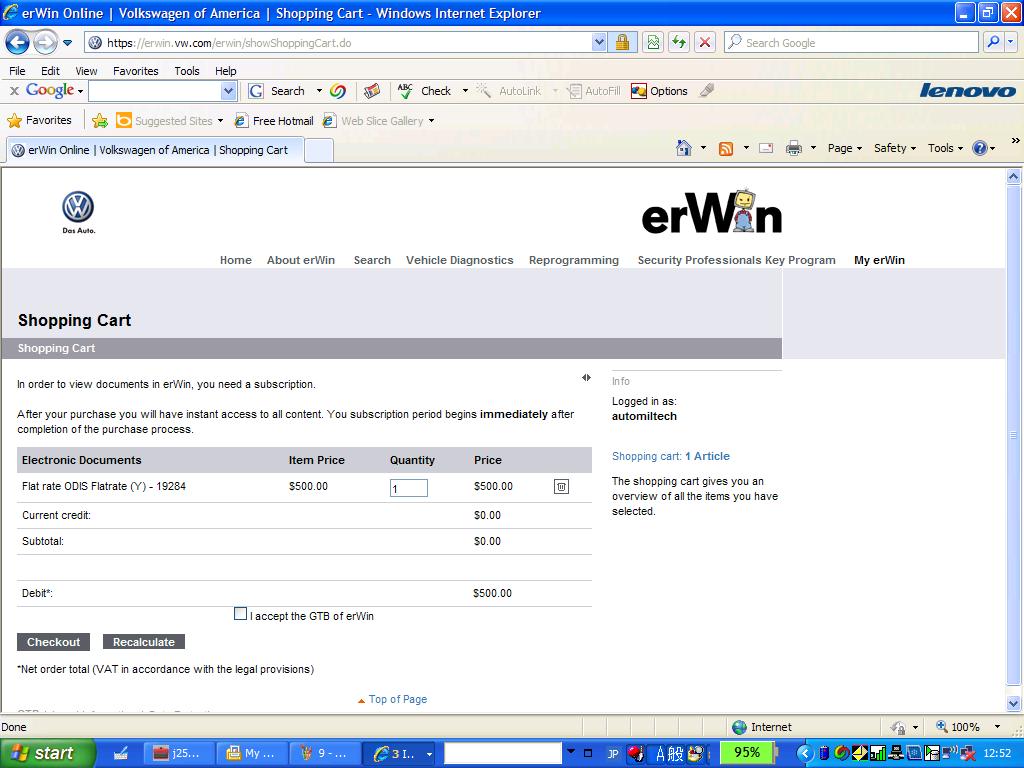Open Suggested Sites dropdown
Viewport: 1024px width, 768px height.
point(170,121)
